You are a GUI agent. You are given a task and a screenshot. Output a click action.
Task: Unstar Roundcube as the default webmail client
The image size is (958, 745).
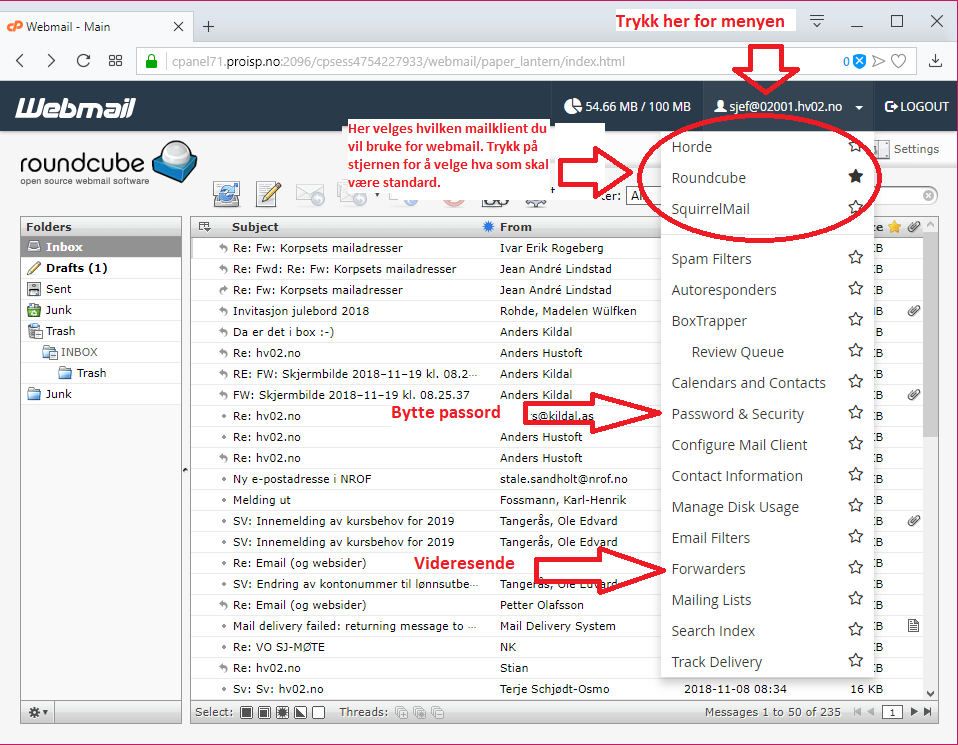(855, 177)
